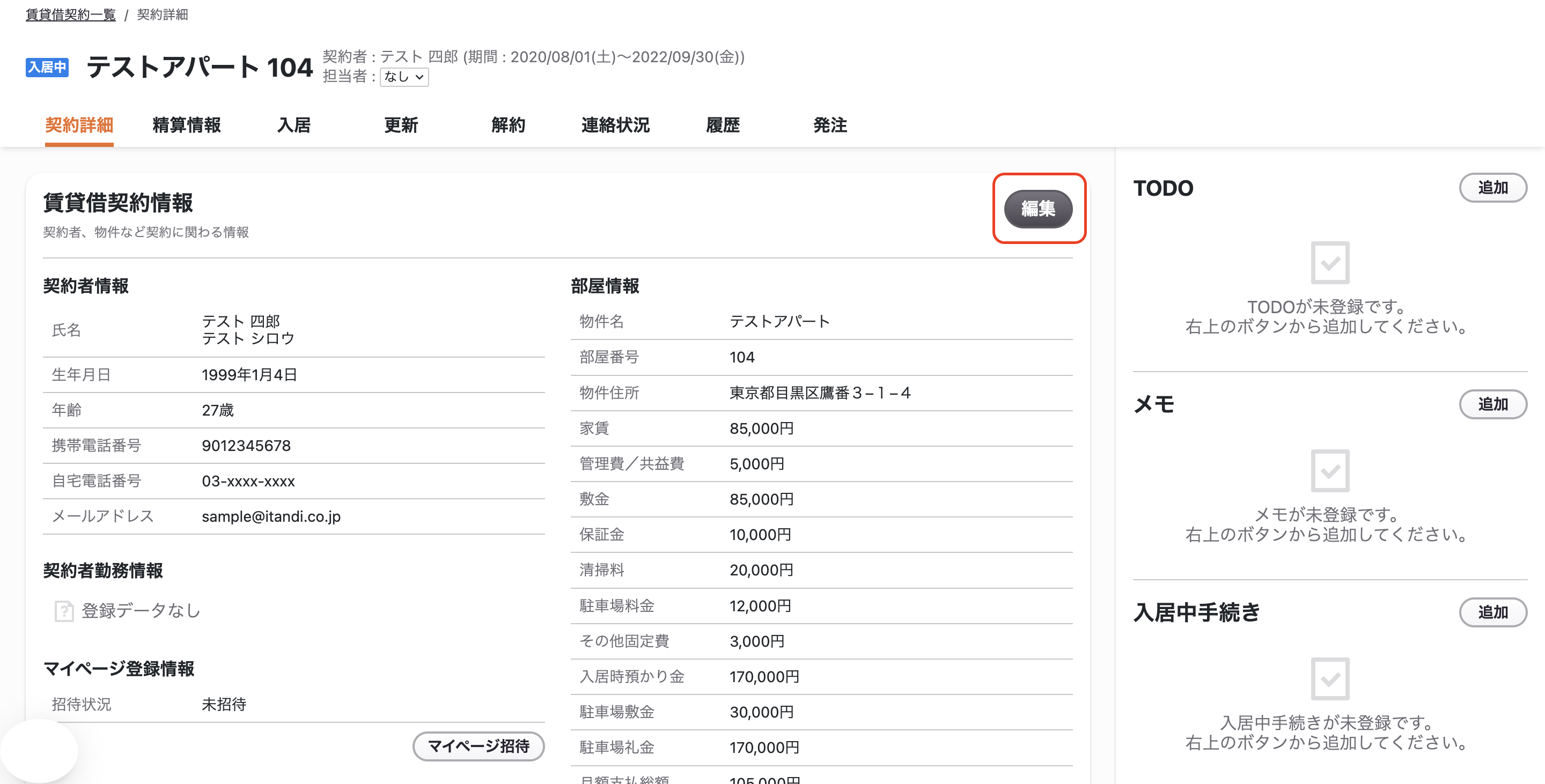Select the 入居 tab
This screenshot has width=1545, height=784.
click(x=294, y=125)
